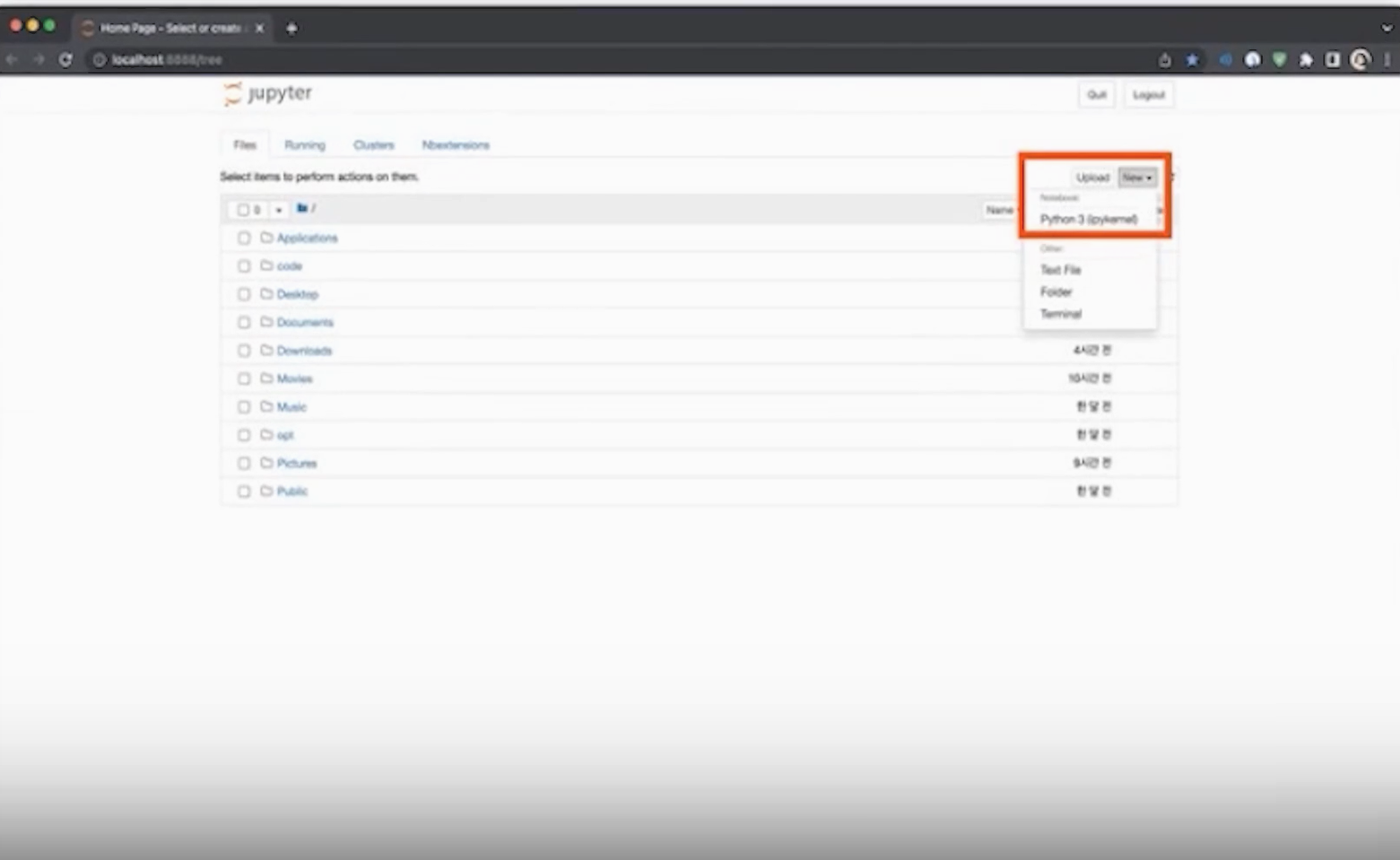1400x860 pixels.
Task: Click the bookmark star icon
Action: click(1192, 59)
